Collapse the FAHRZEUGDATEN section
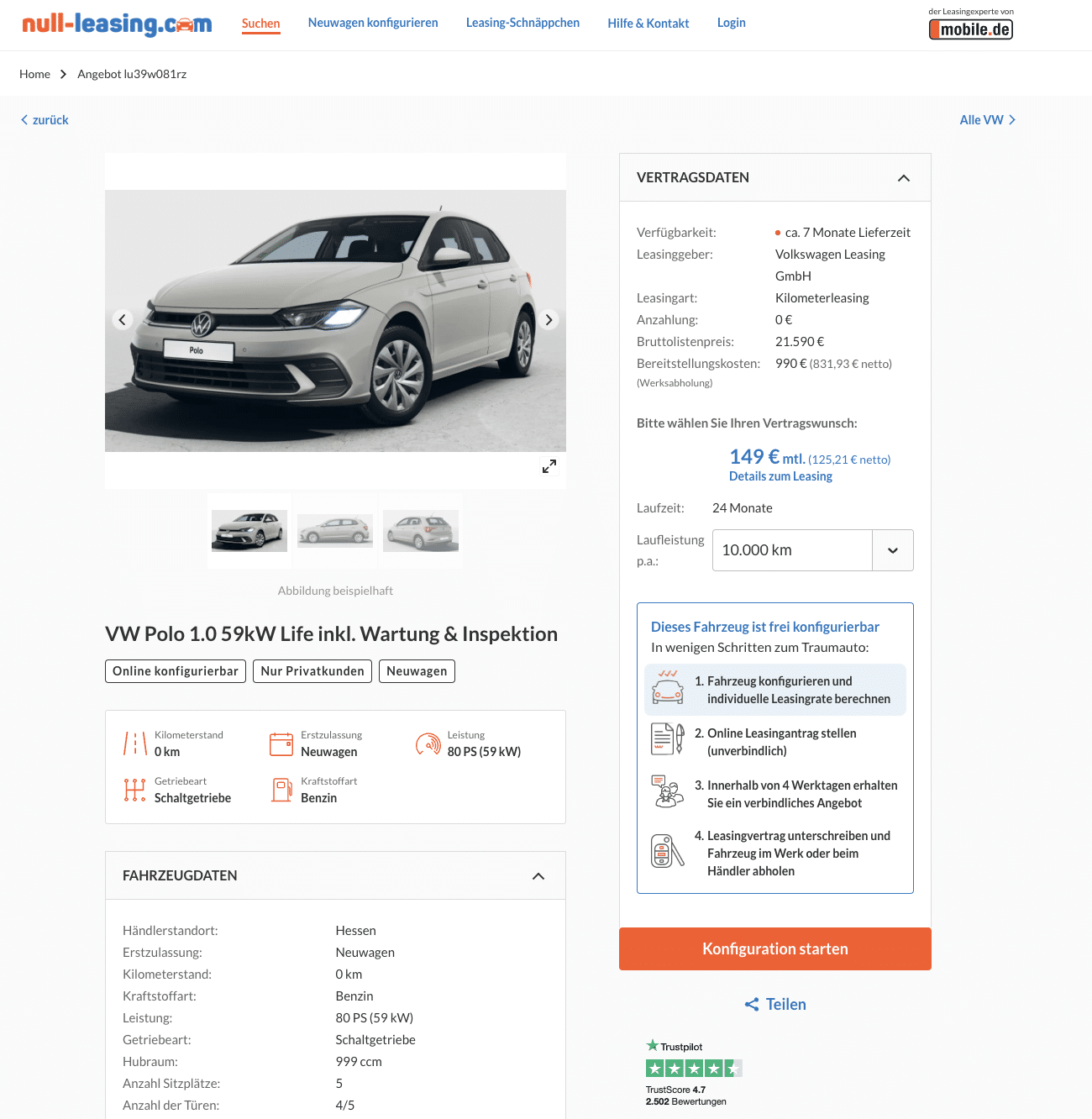 (x=538, y=876)
